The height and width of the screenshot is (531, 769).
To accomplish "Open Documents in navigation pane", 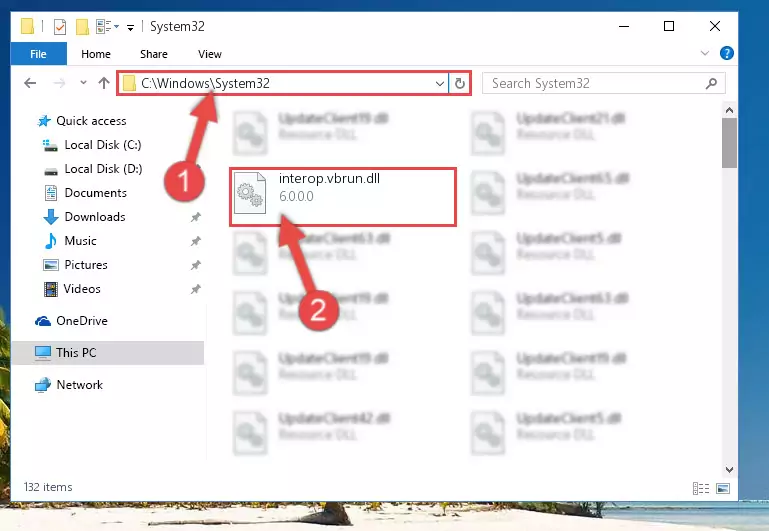I will pyautogui.click(x=85, y=193).
